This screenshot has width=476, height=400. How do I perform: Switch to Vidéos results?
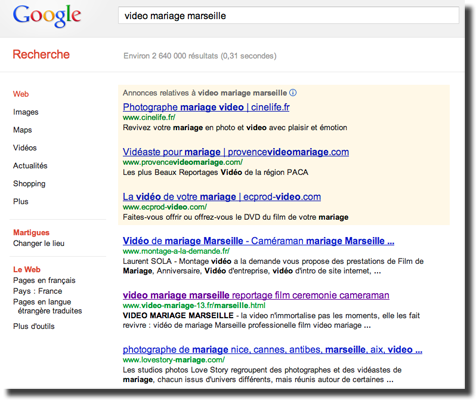(25, 148)
